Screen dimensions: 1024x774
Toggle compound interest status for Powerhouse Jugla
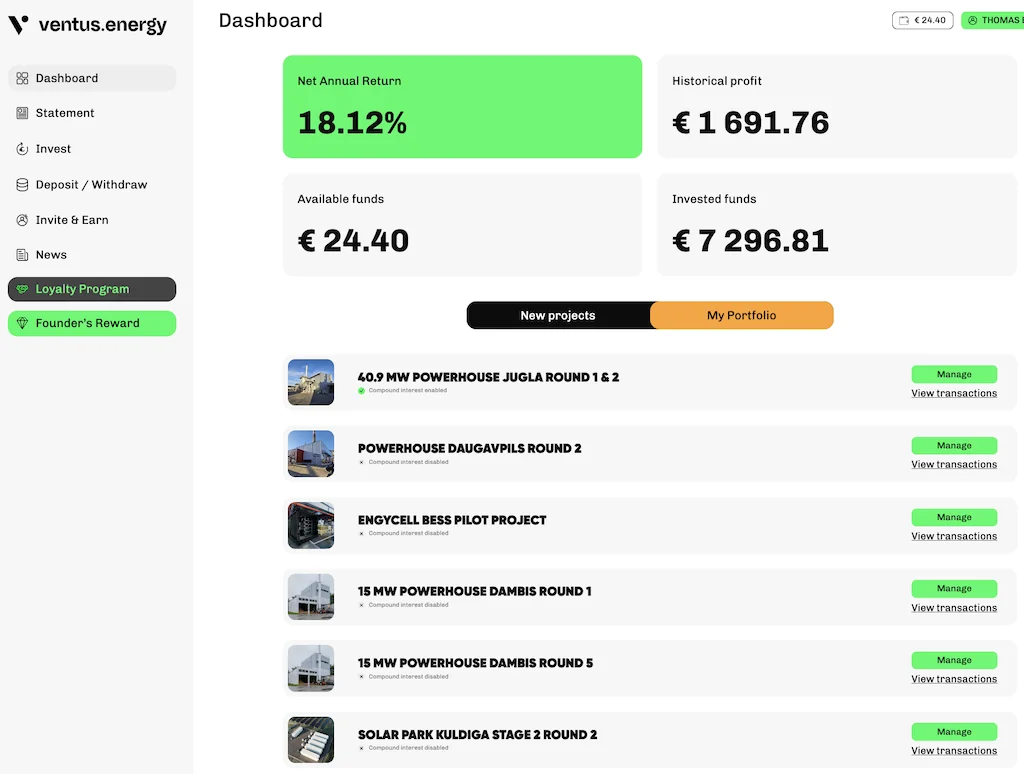(362, 391)
